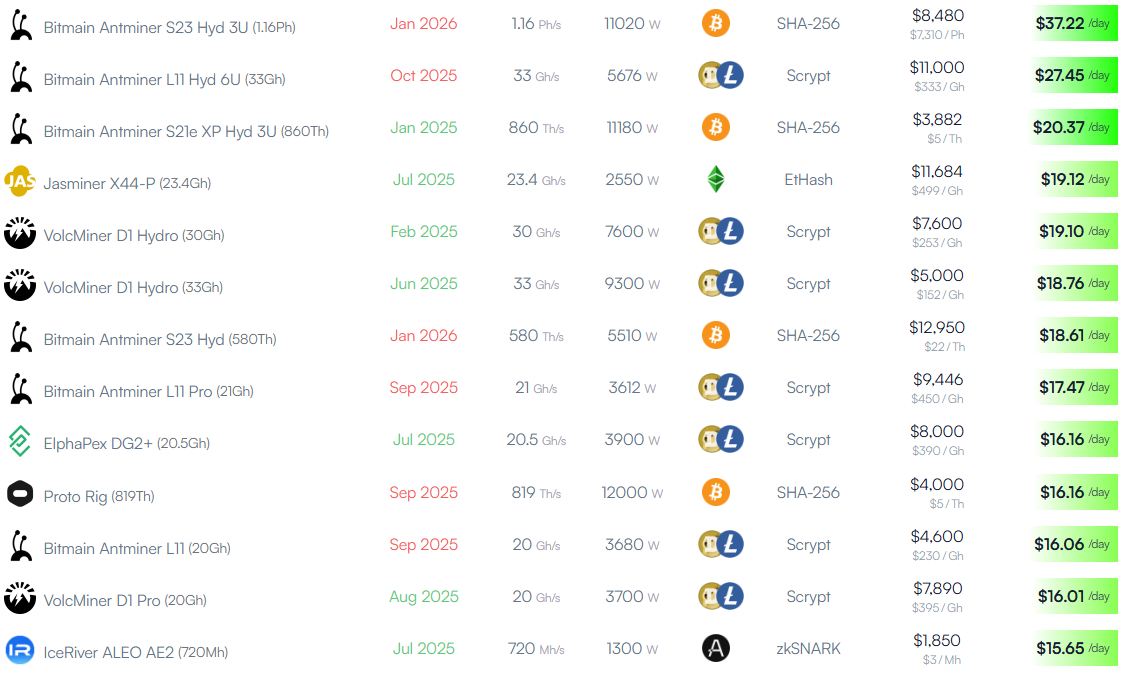Select the Bitmain Antminer L11 Pro link
Screen dimensions: 1142x682
point(149,392)
